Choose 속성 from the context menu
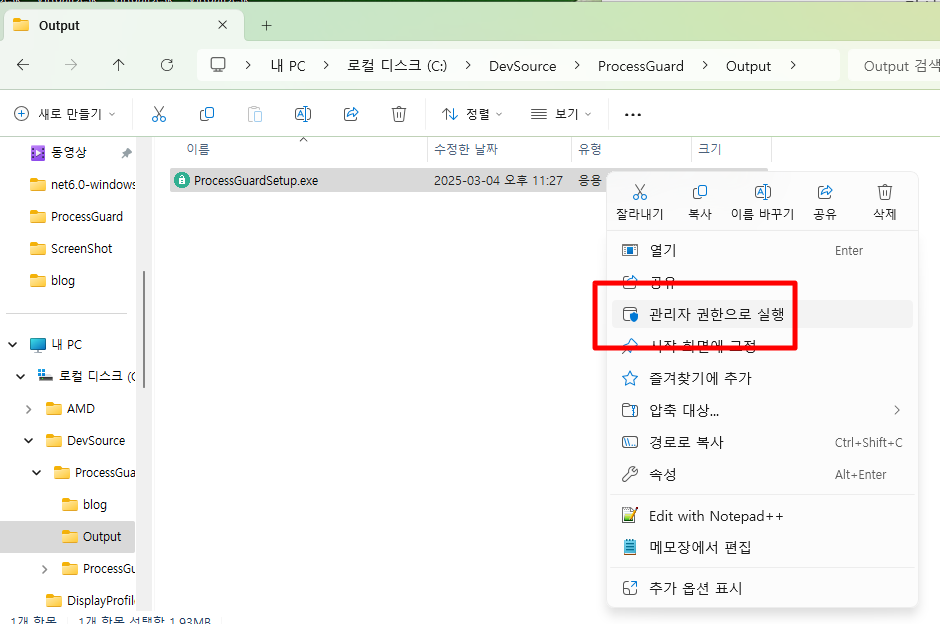940x624 pixels. [x=761, y=474]
